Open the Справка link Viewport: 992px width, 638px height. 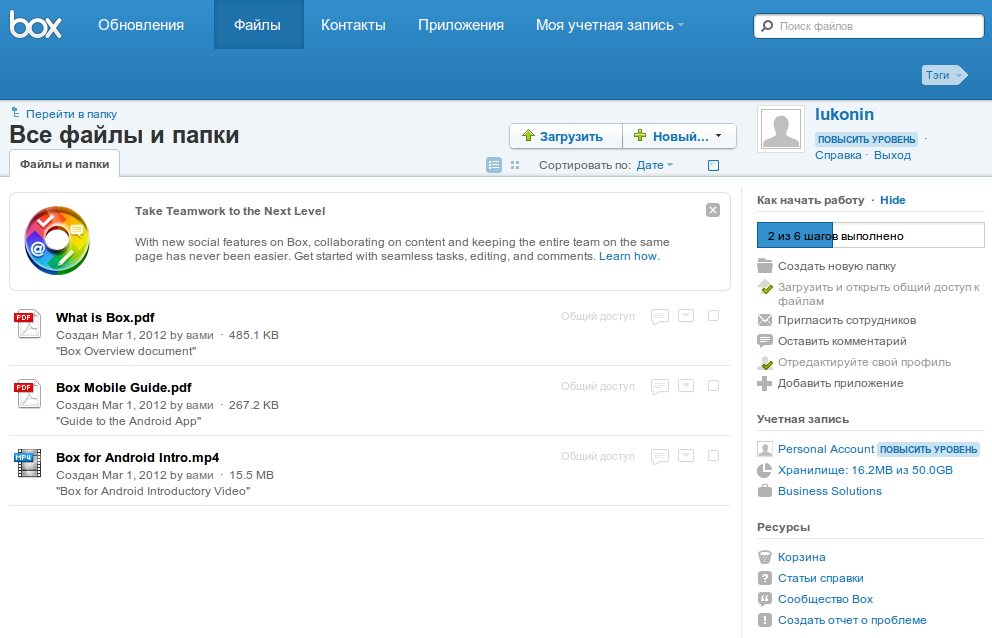click(x=838, y=155)
